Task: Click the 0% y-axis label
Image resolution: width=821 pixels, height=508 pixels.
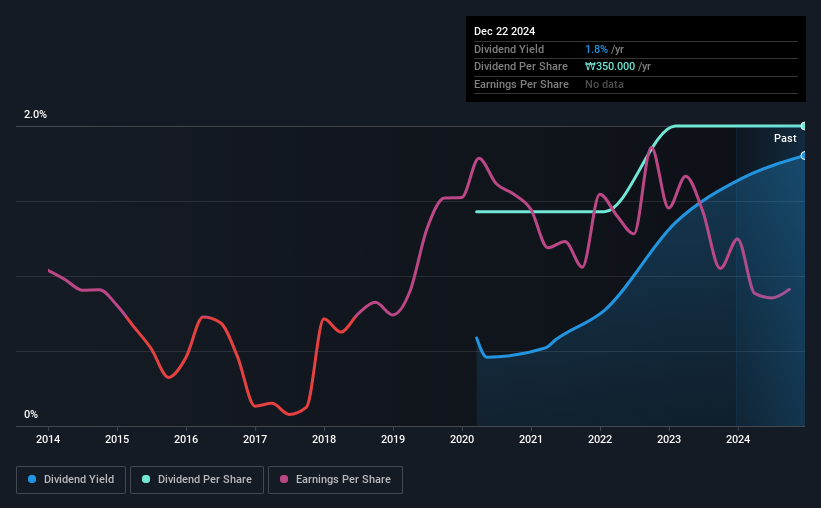Action: [x=31, y=414]
